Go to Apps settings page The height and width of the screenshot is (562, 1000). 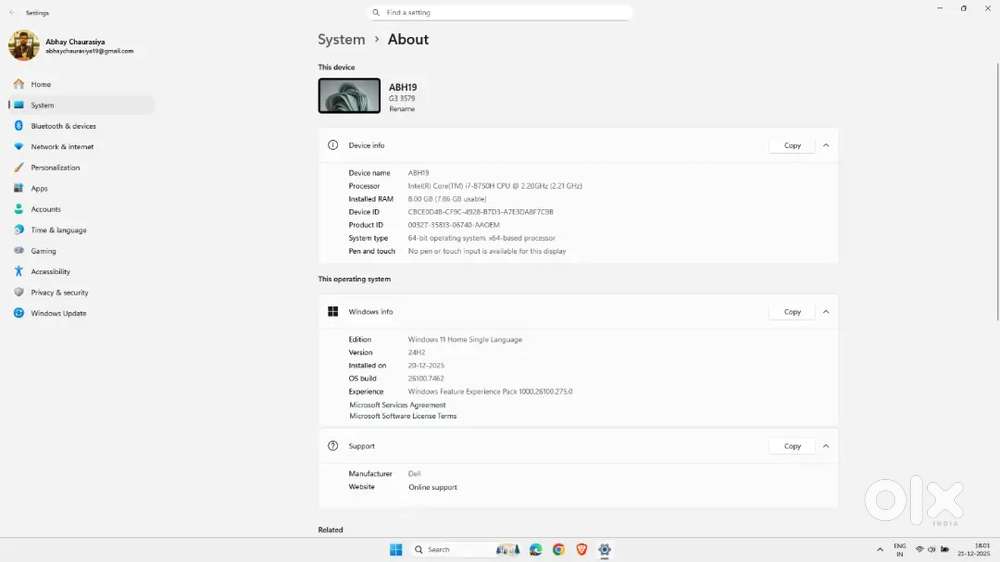39,188
